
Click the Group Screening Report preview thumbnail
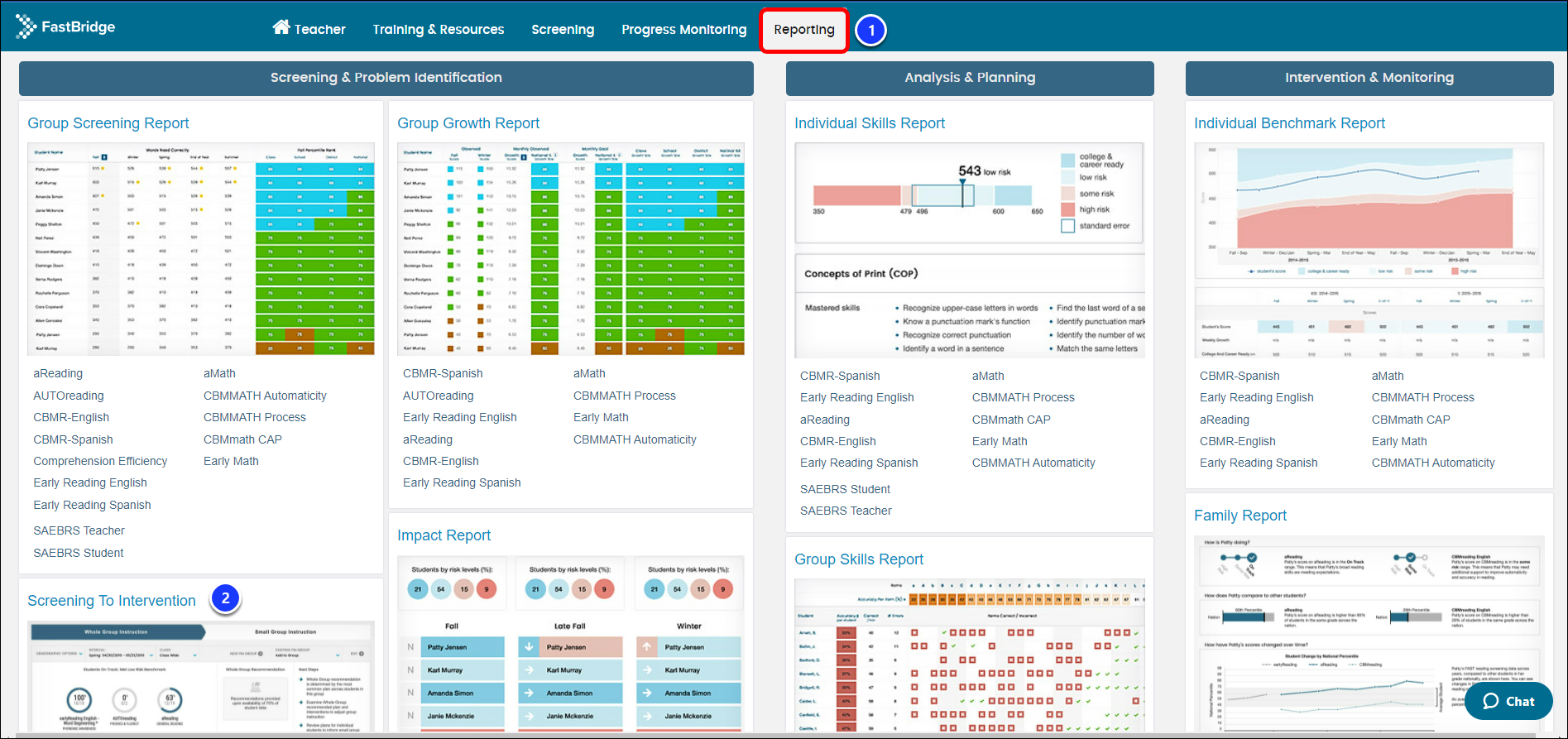tap(201, 248)
